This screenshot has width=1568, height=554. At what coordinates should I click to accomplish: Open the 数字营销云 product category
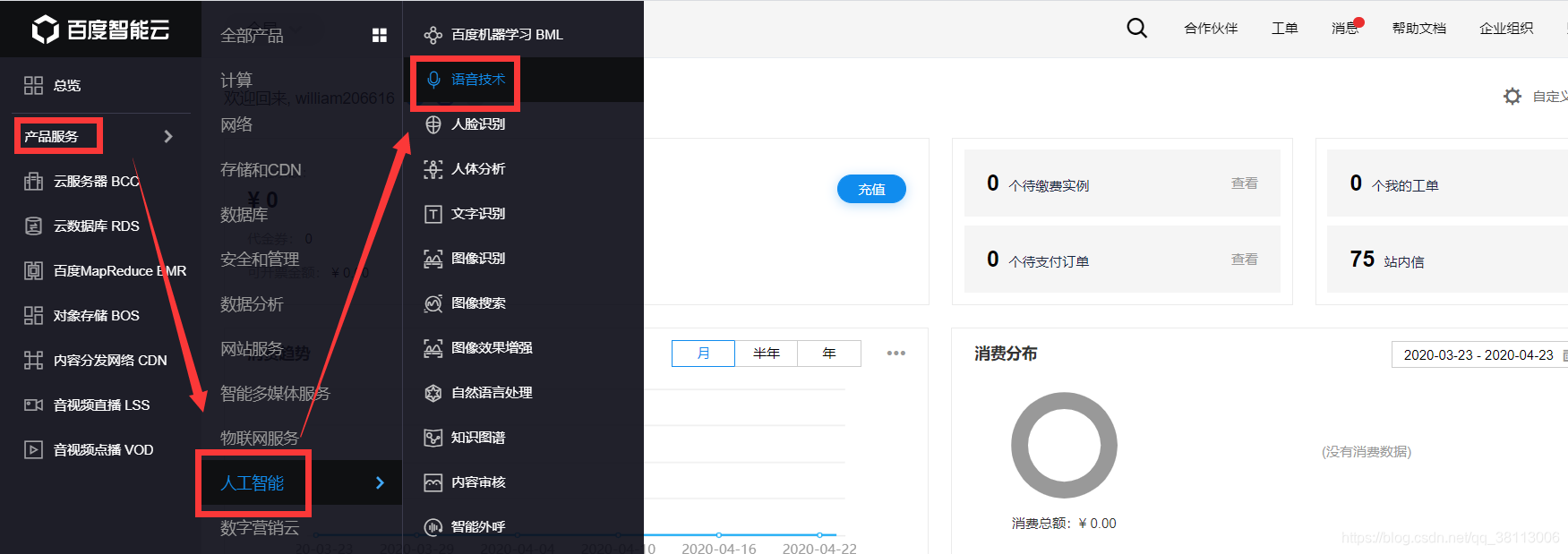point(260,527)
